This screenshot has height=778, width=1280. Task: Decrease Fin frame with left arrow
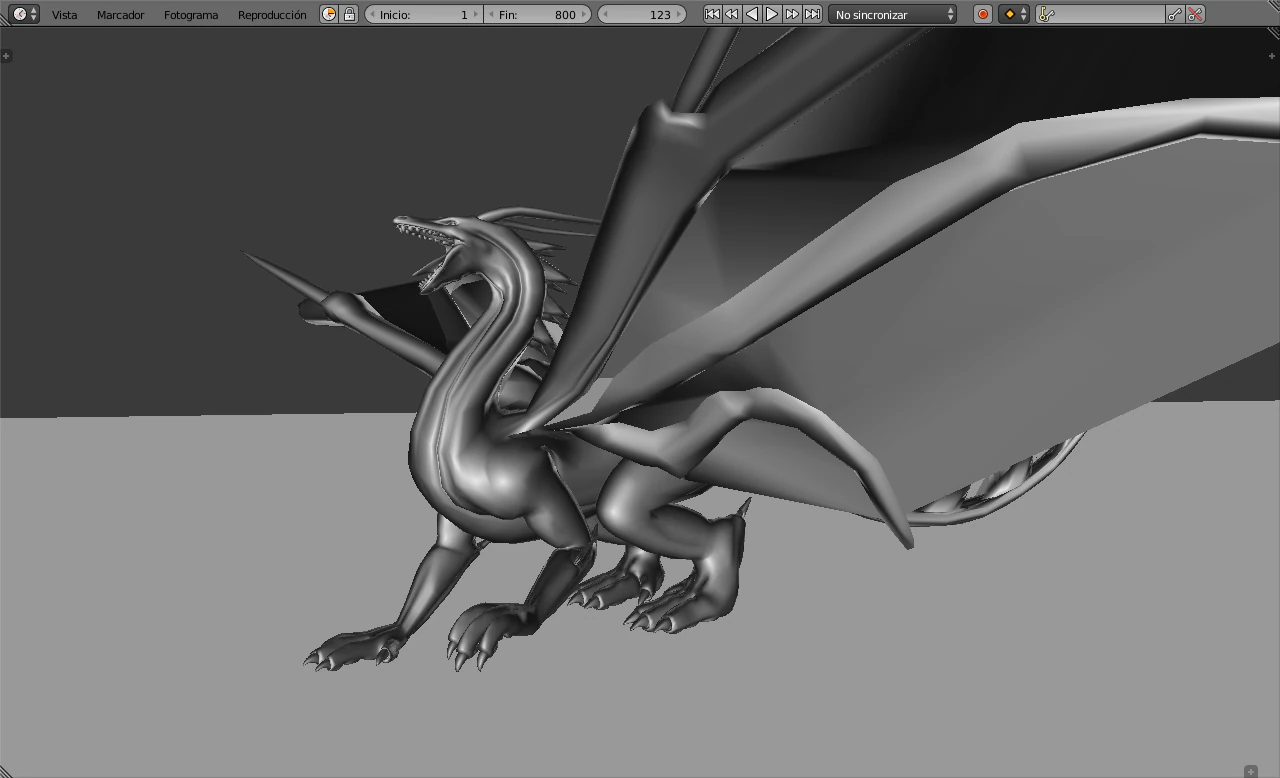[491, 14]
